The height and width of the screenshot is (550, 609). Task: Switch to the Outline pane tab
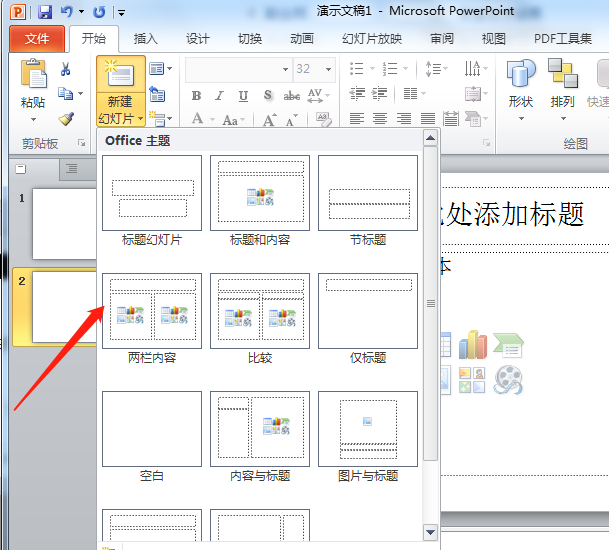[x=71, y=169]
